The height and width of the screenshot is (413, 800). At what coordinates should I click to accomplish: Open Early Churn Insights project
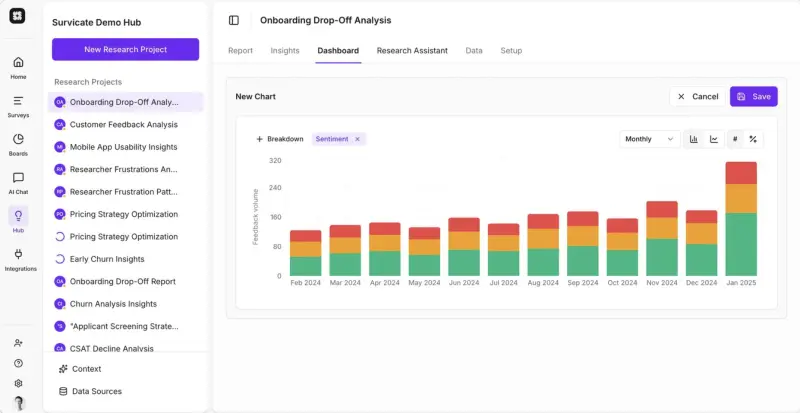126,259
